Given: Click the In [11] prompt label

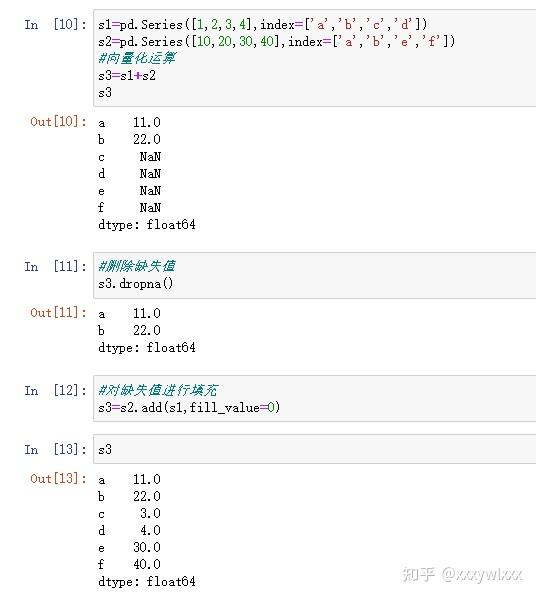Looking at the screenshot, I should point(56,266).
